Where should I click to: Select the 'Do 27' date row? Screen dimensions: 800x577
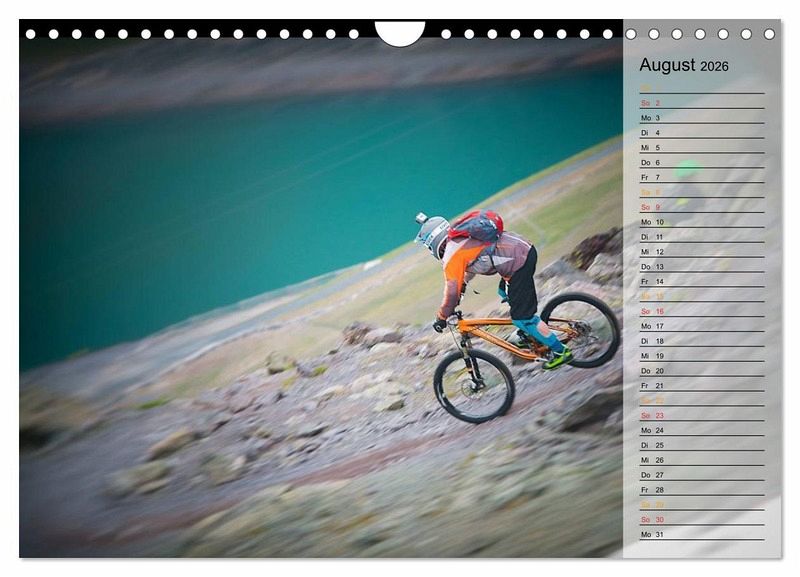coord(702,474)
